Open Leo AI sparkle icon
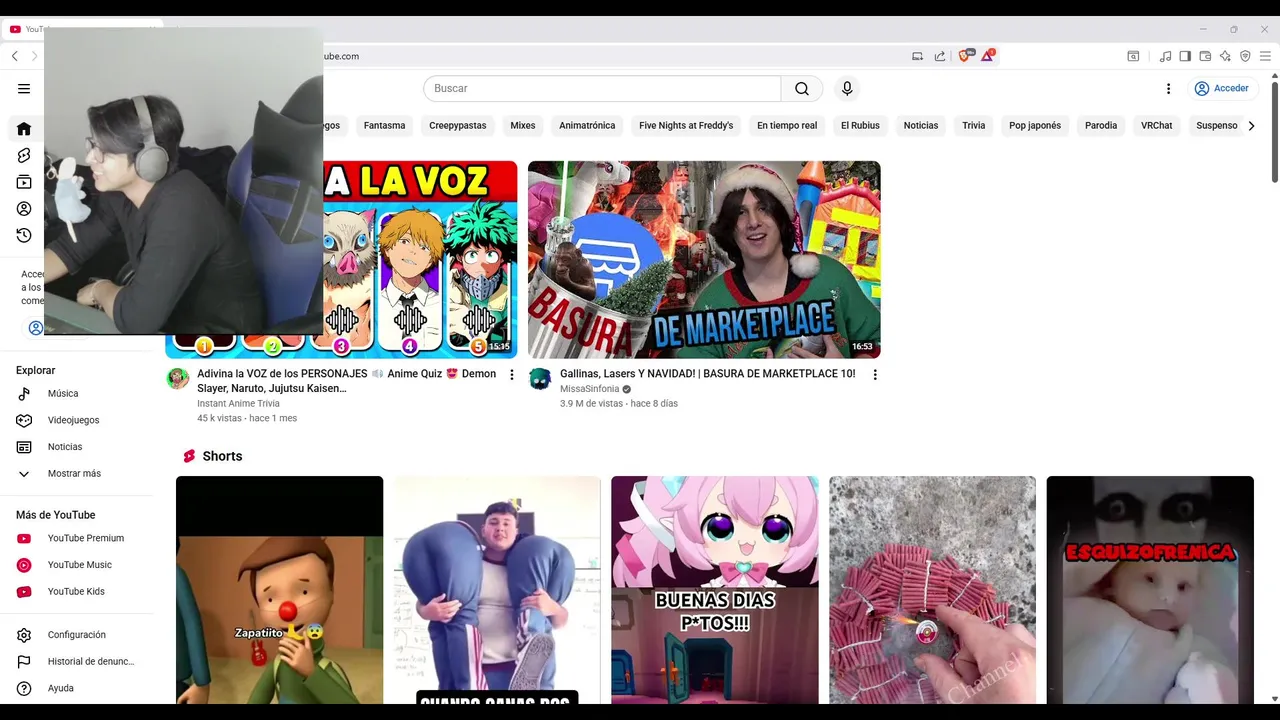This screenshot has height=720, width=1280. (1225, 56)
